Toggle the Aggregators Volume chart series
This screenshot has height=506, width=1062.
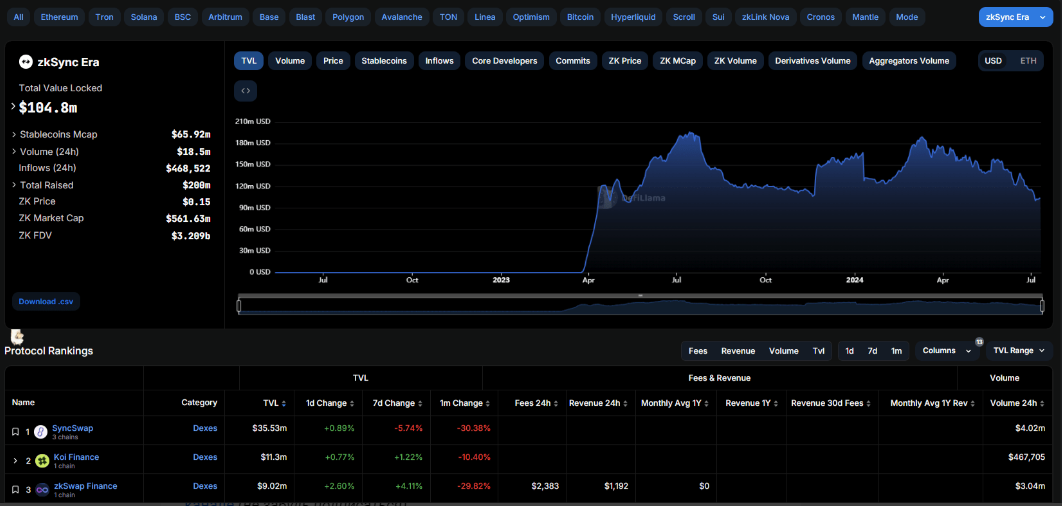909,61
